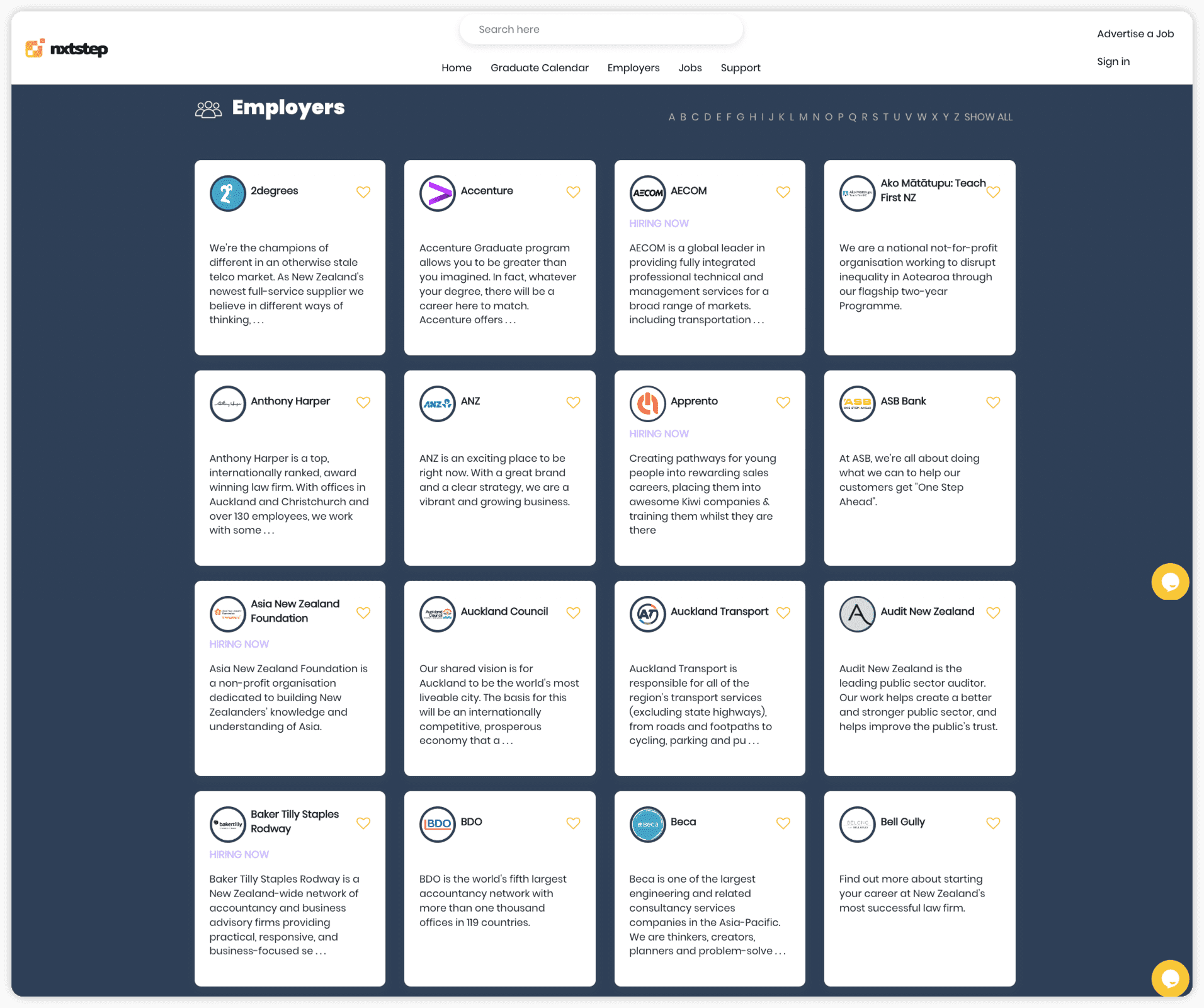This screenshot has height=1008, width=1204.
Task: Toggle heart on Auckland Transport card
Action: pyautogui.click(x=783, y=613)
